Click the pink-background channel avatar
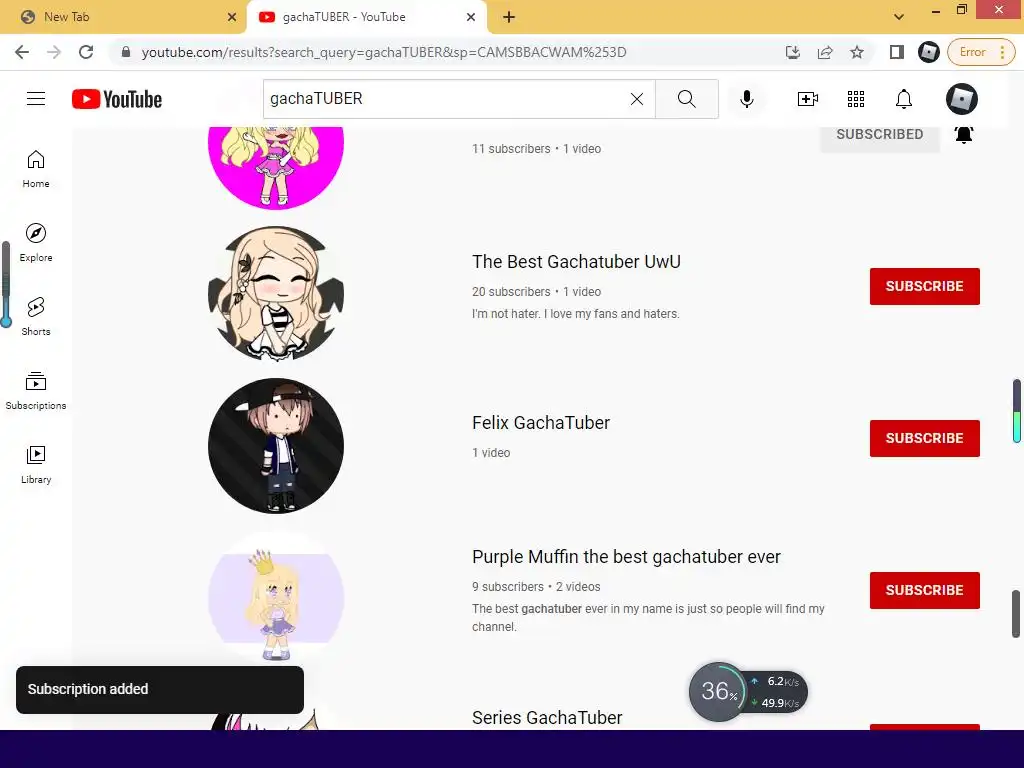 [276, 167]
